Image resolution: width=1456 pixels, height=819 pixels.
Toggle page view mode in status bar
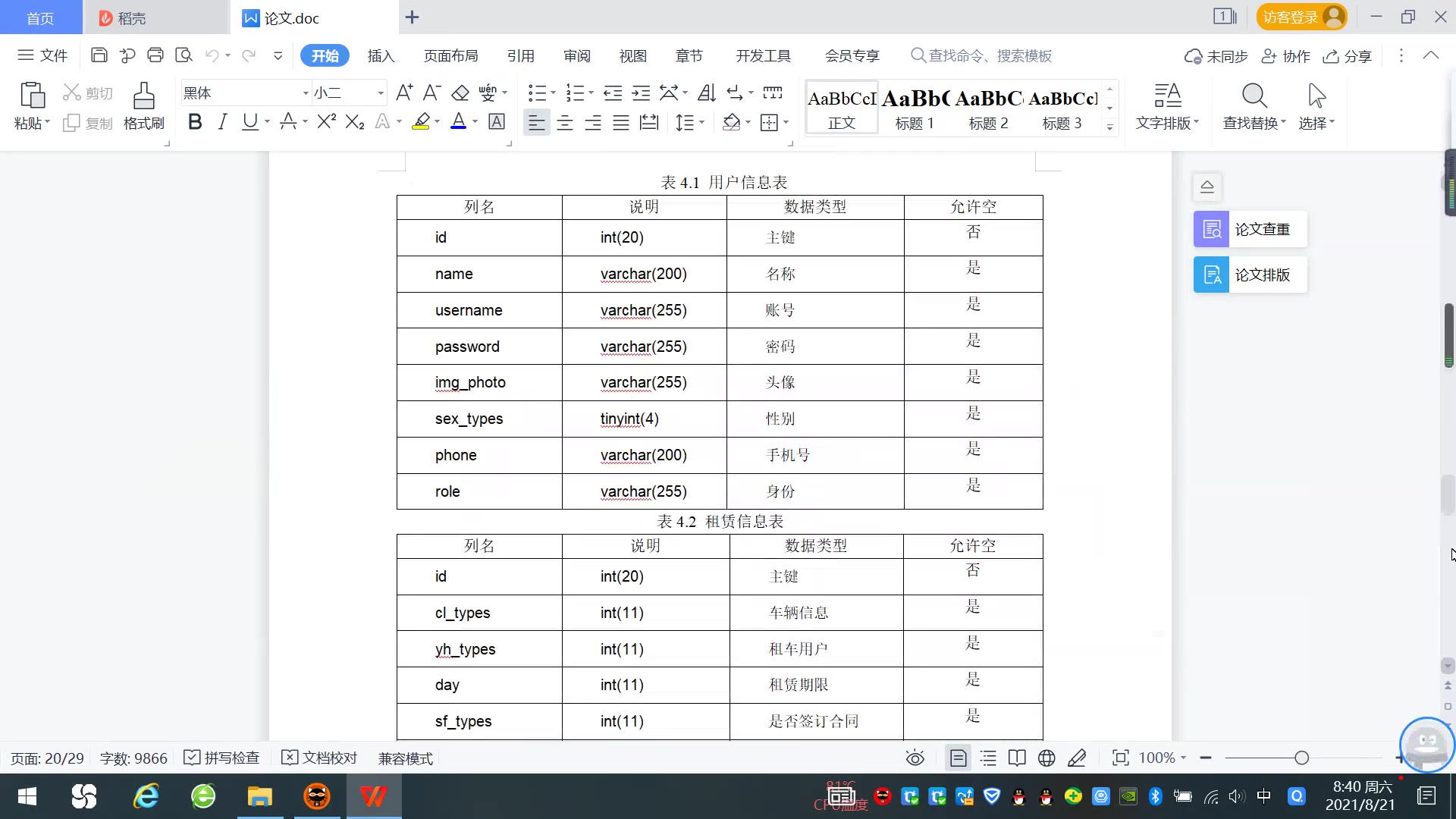click(x=959, y=758)
